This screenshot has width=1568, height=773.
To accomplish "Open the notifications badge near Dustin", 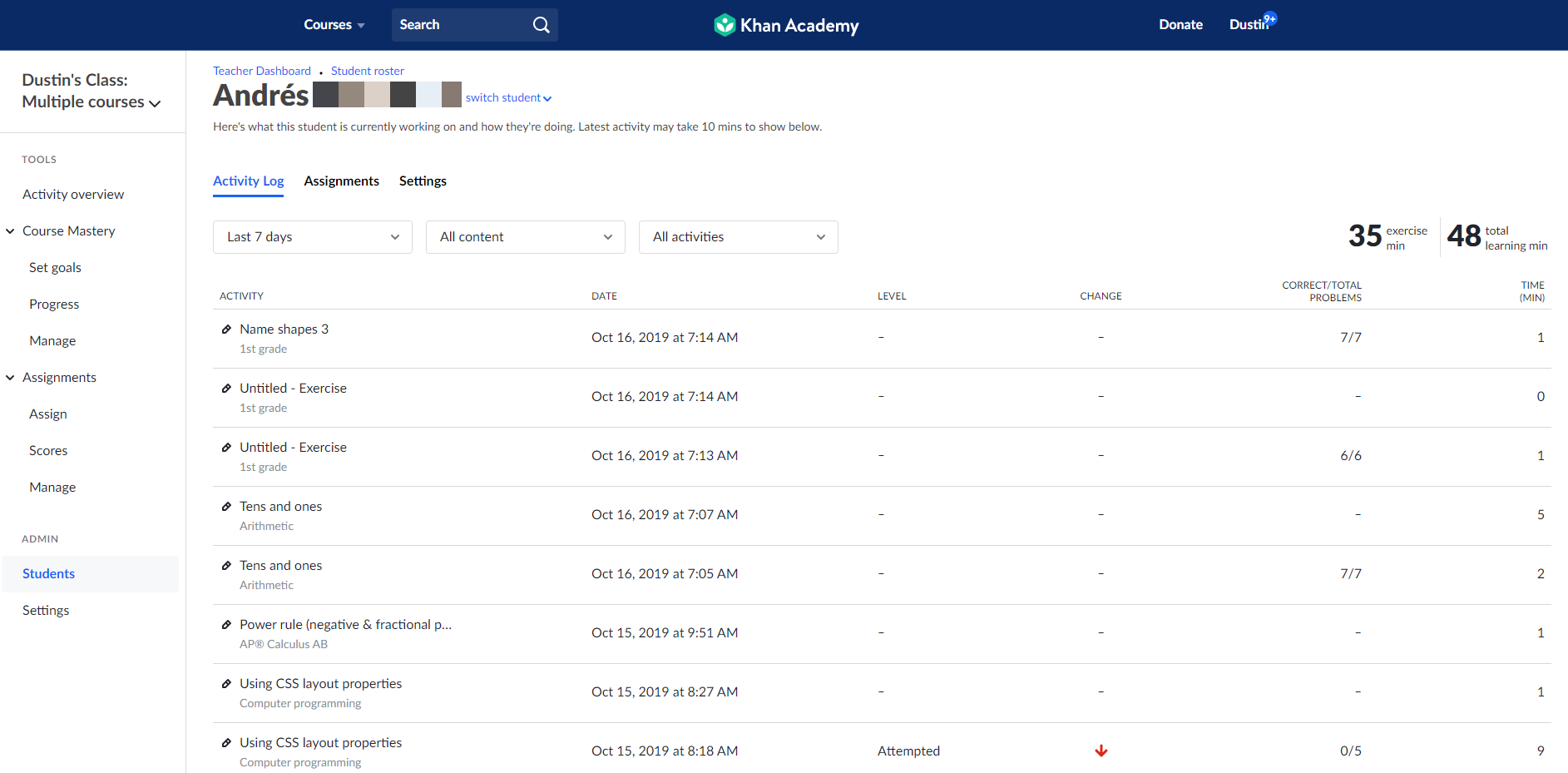I will point(1269,18).
